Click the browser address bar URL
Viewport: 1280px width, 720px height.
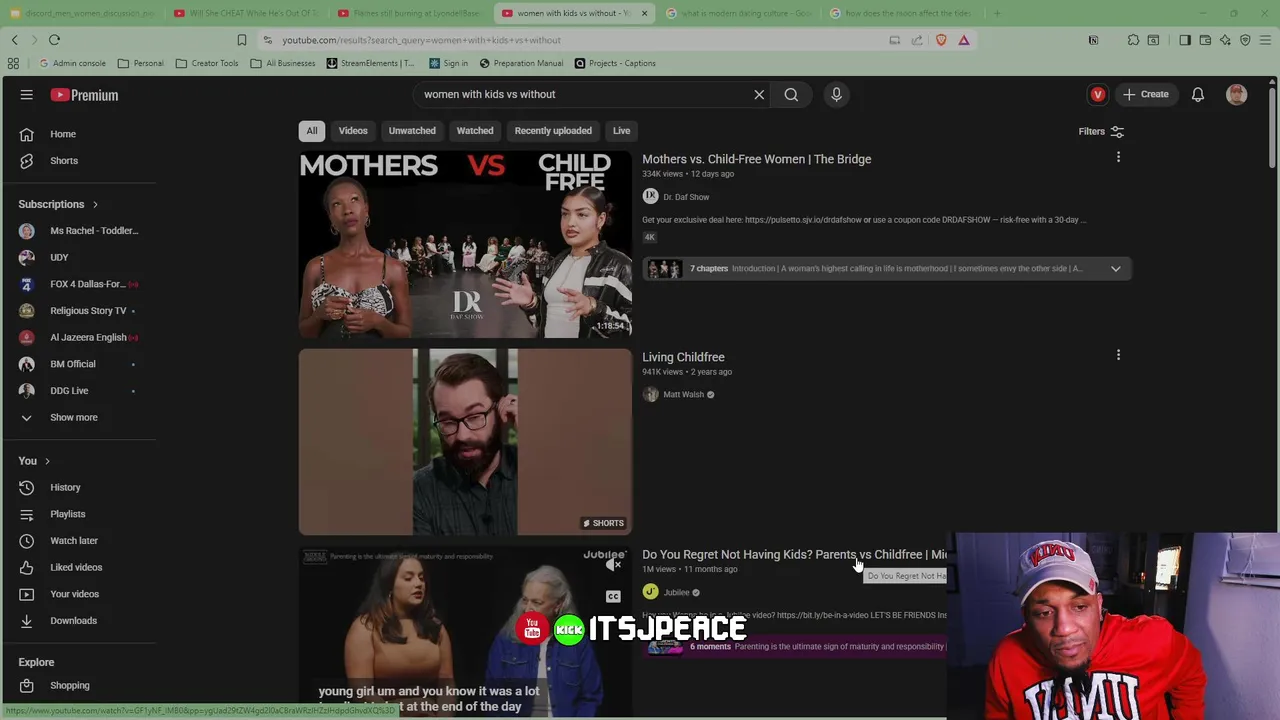(x=421, y=40)
